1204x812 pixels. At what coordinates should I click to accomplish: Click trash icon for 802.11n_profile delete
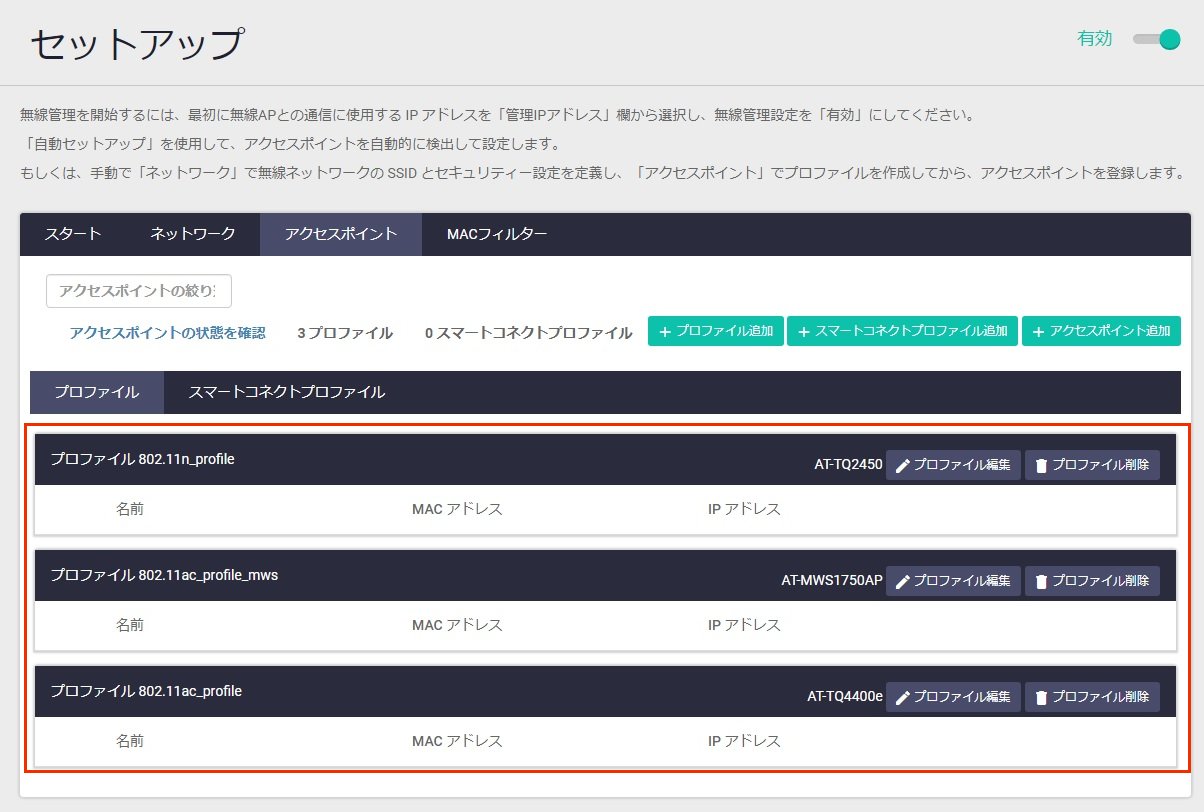tap(1041, 466)
